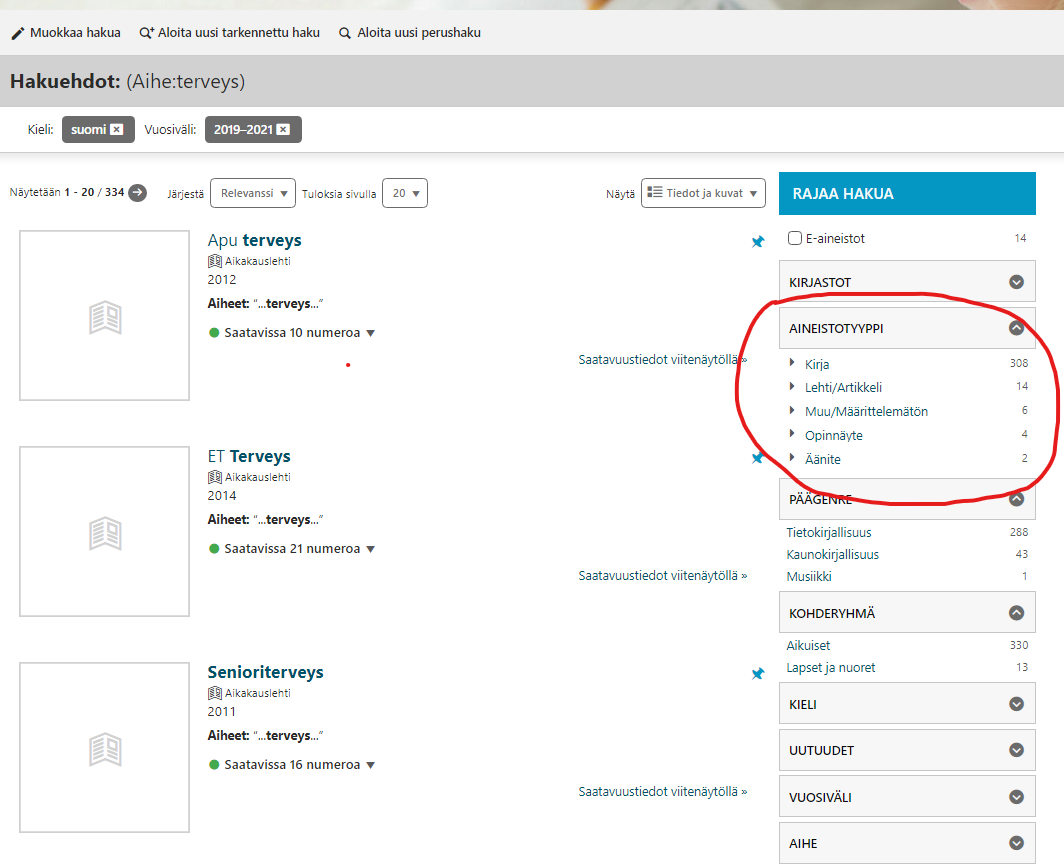The height and width of the screenshot is (868, 1064).
Task: Open the ET Terveys title link
Action: pos(249,457)
